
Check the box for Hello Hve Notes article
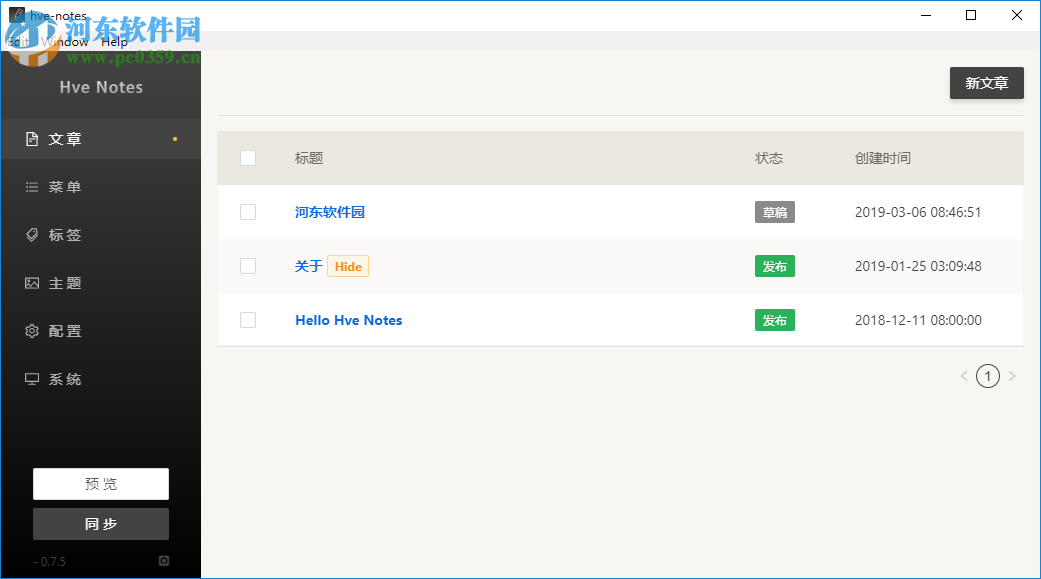(248, 320)
